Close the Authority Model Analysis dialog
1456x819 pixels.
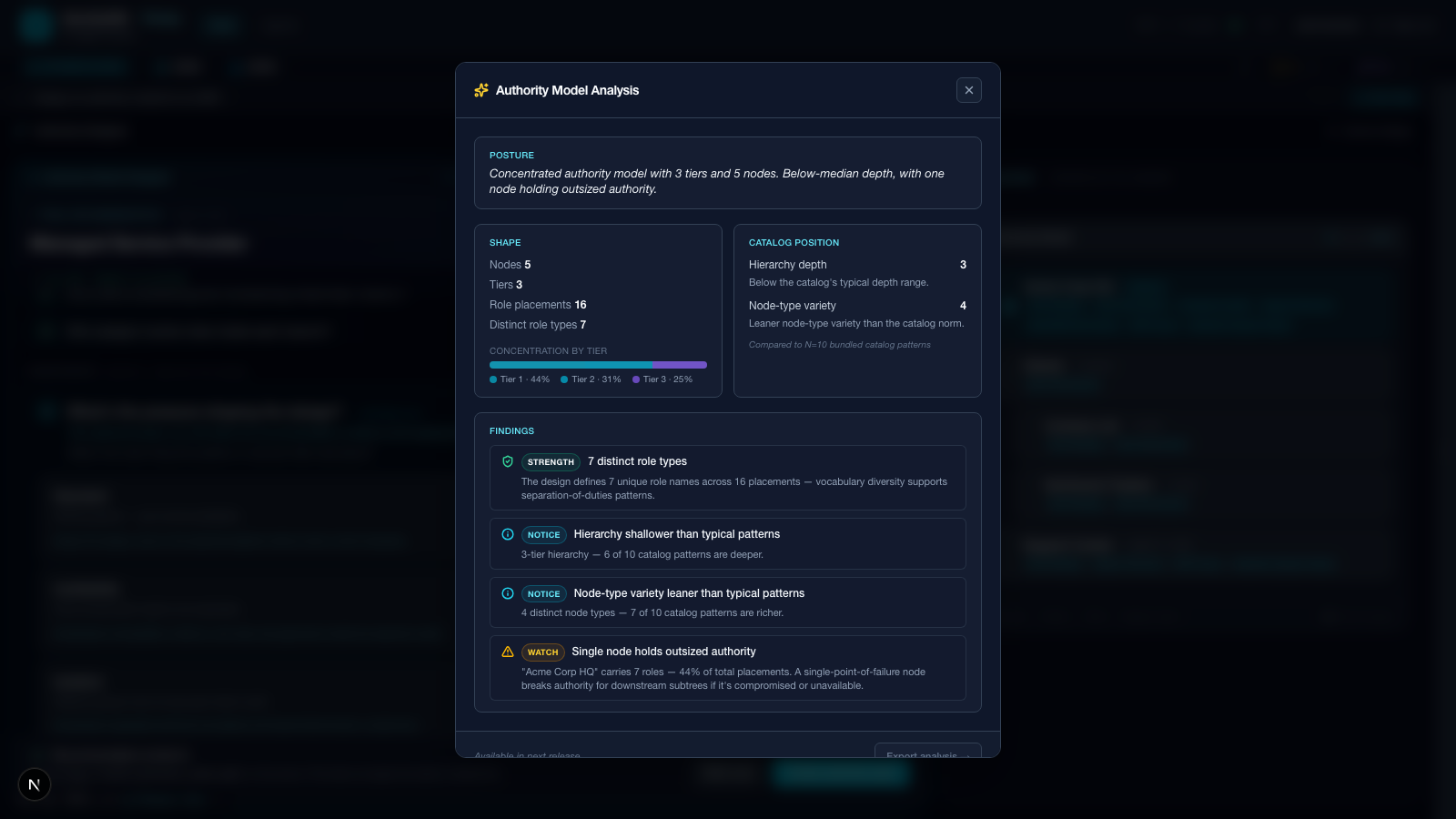(x=968, y=90)
